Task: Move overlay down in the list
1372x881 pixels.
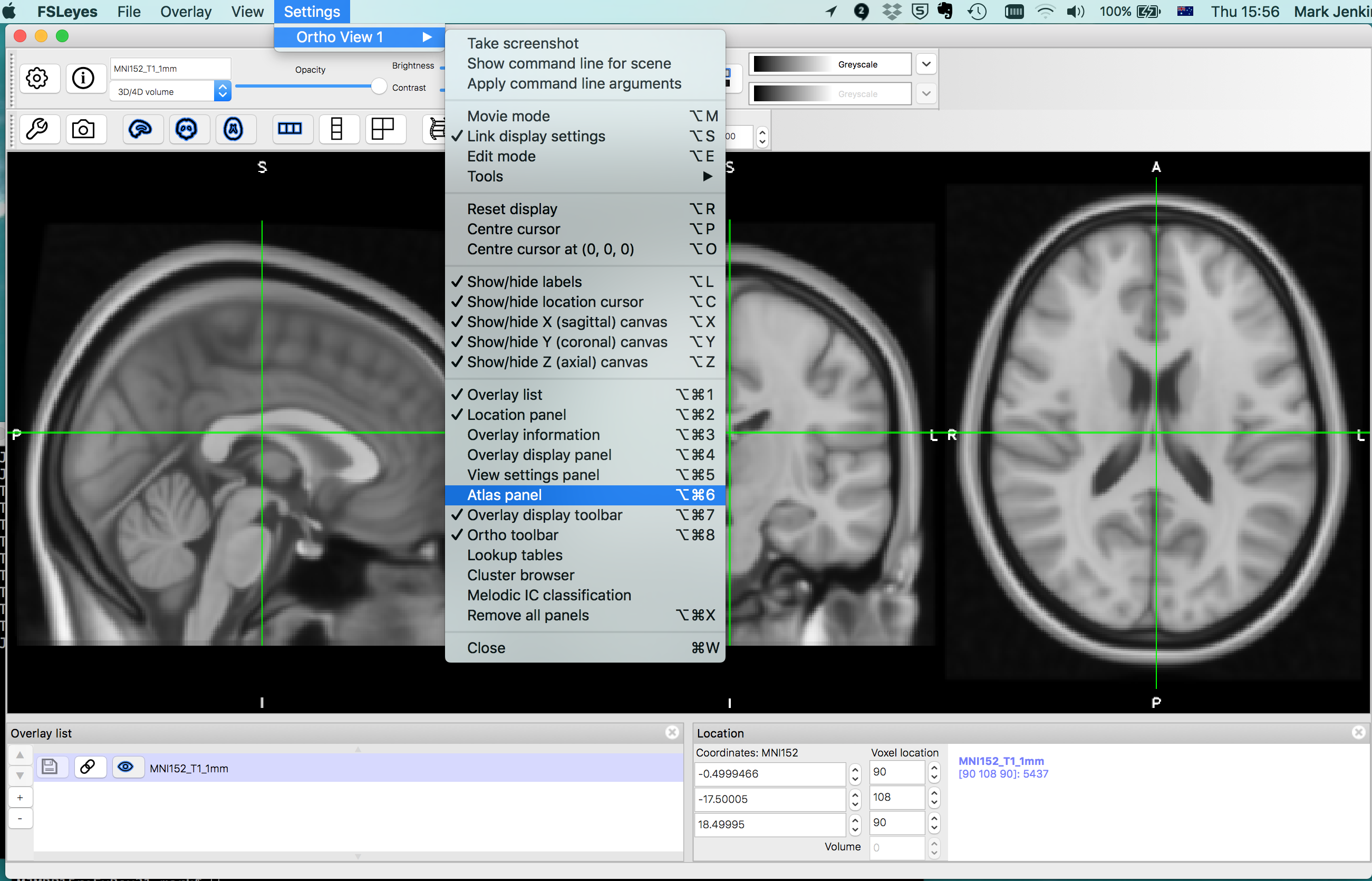Action: coord(20,777)
